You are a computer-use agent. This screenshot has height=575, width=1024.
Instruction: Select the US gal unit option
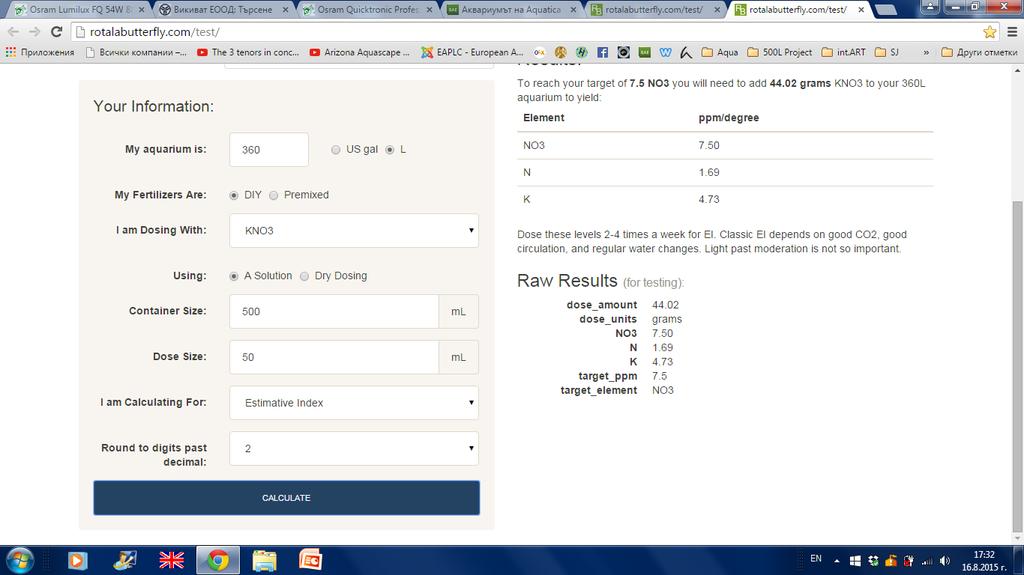tap(336, 150)
